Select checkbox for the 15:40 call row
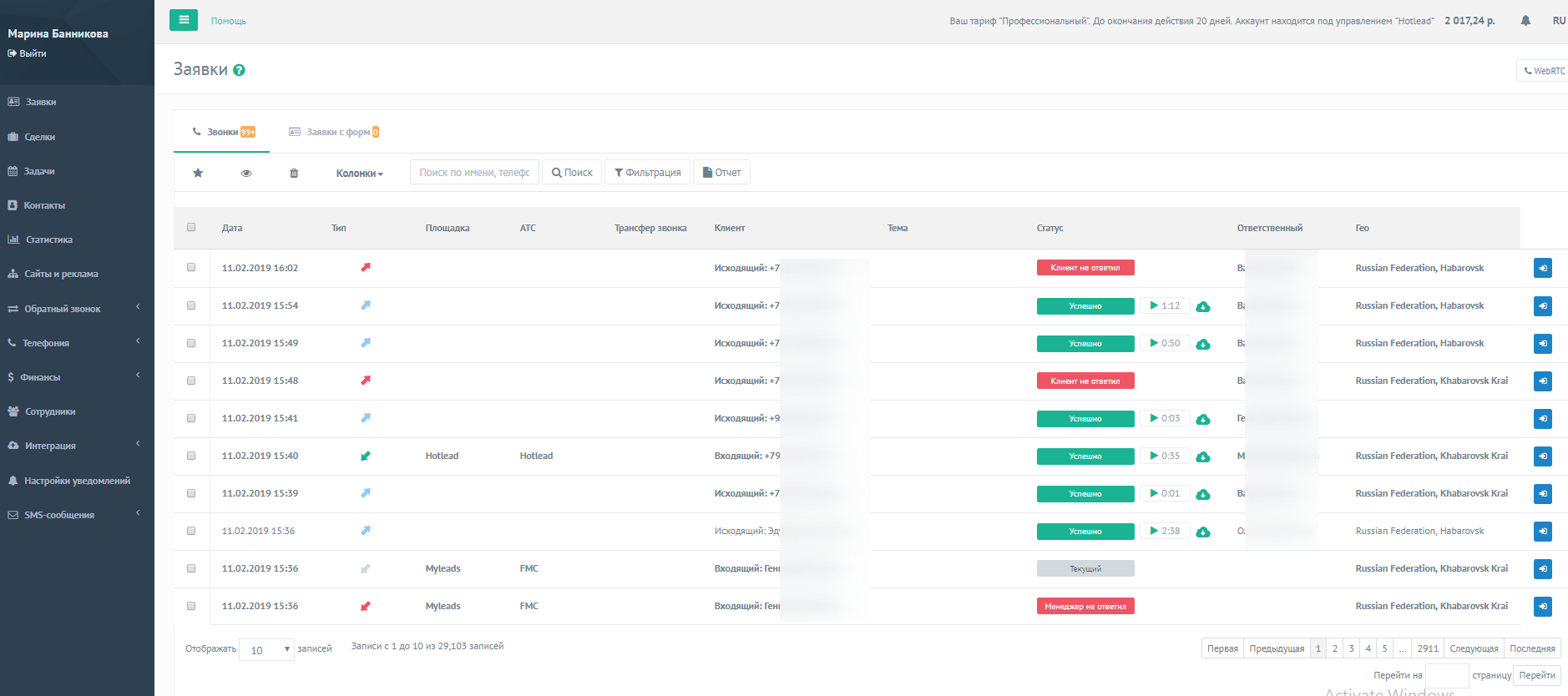1568x696 pixels. (191, 456)
